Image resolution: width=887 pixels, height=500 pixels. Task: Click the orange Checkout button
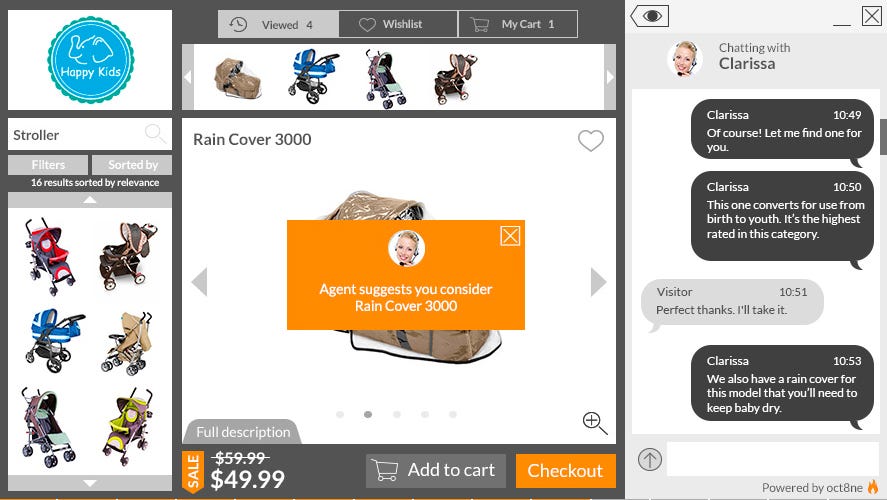(x=566, y=471)
